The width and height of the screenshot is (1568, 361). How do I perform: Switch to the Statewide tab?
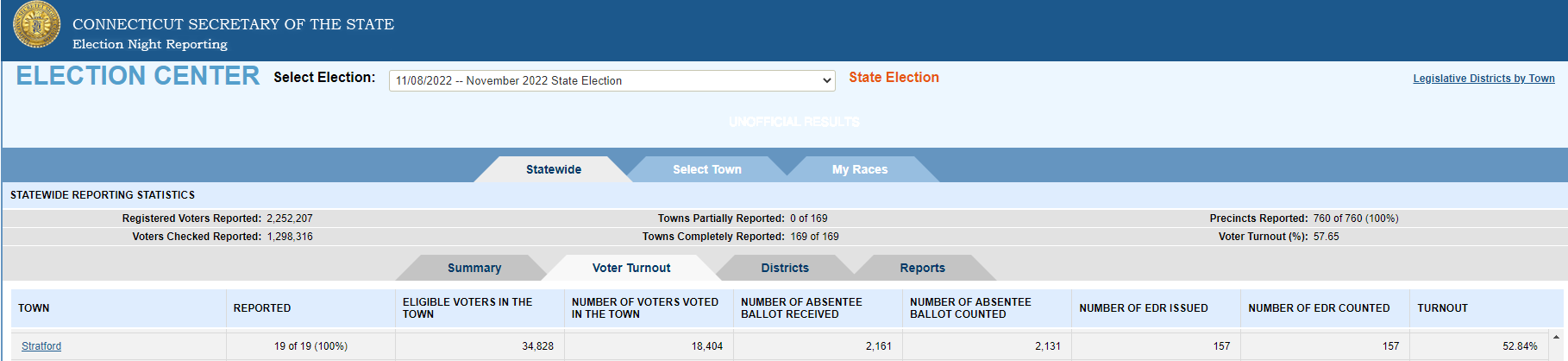554,169
